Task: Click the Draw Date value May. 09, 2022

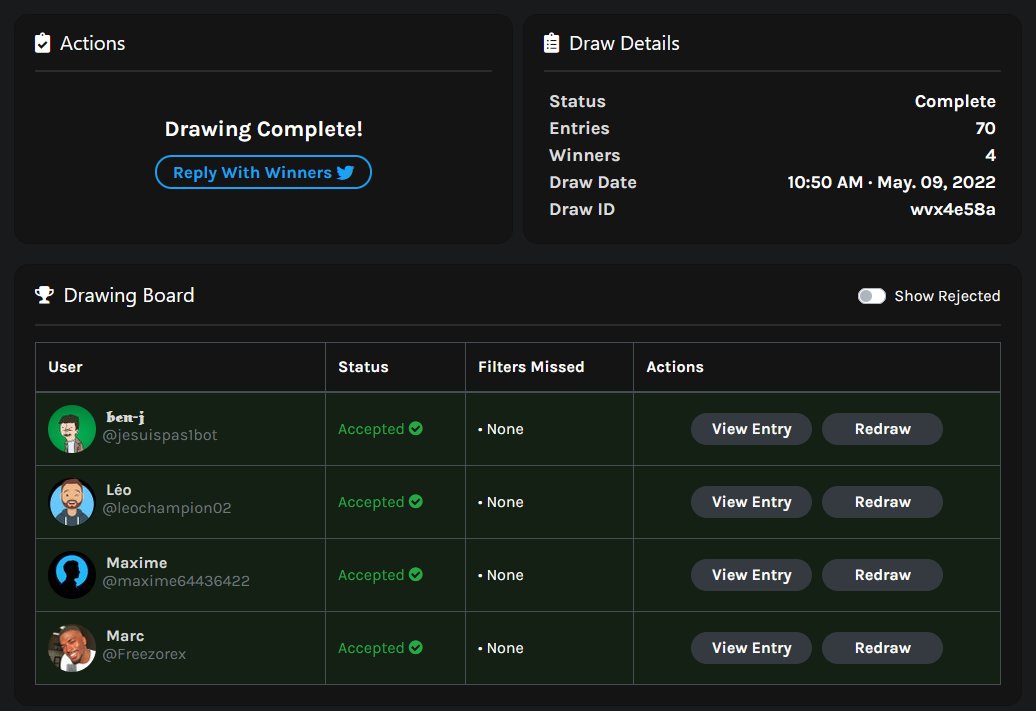Action: [x=936, y=182]
